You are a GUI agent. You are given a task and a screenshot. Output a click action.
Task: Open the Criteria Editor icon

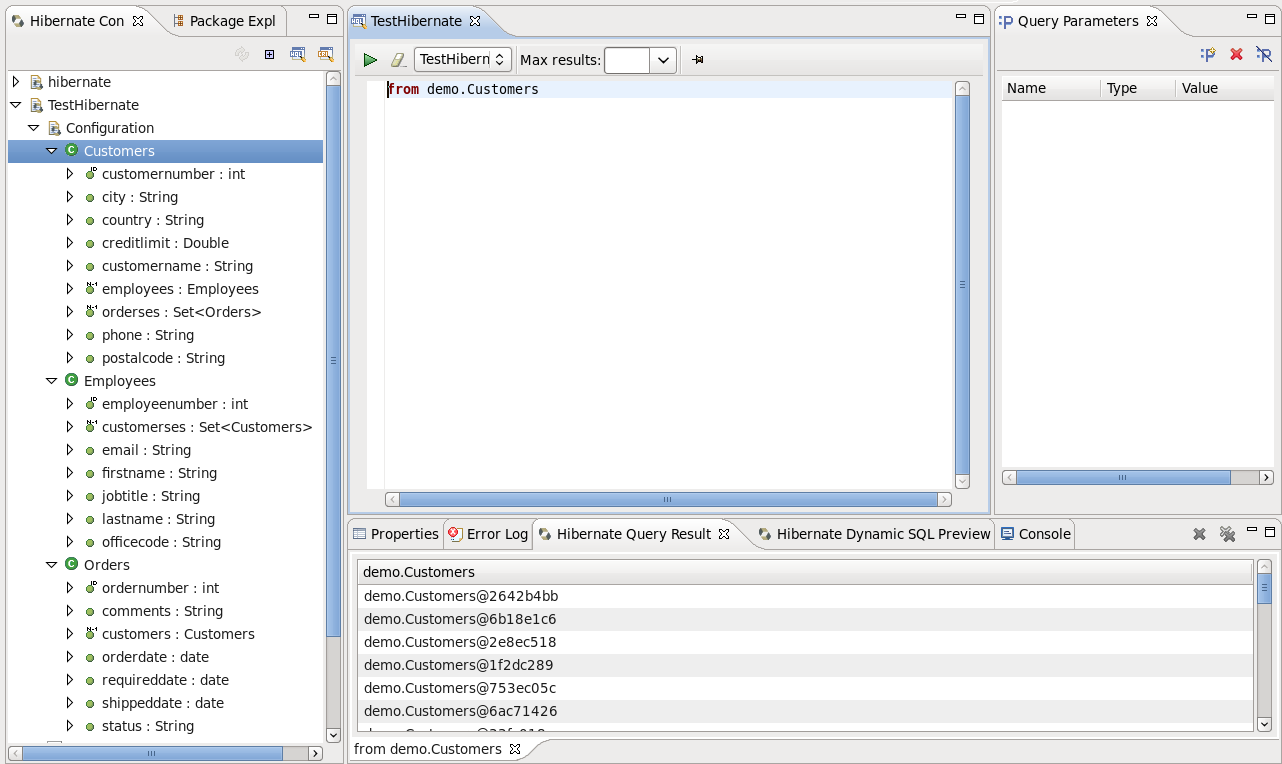pos(325,54)
